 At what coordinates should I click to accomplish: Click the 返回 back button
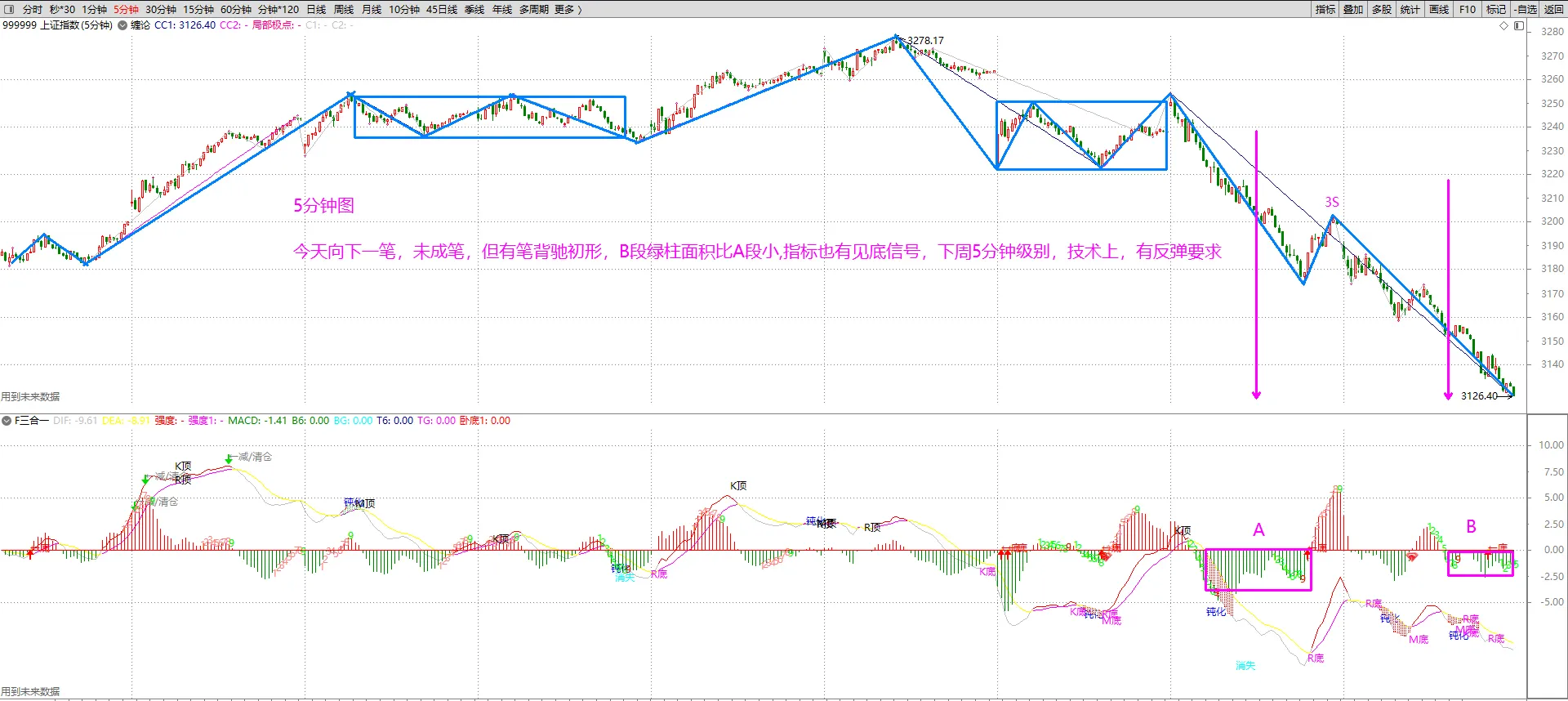coord(1554,9)
